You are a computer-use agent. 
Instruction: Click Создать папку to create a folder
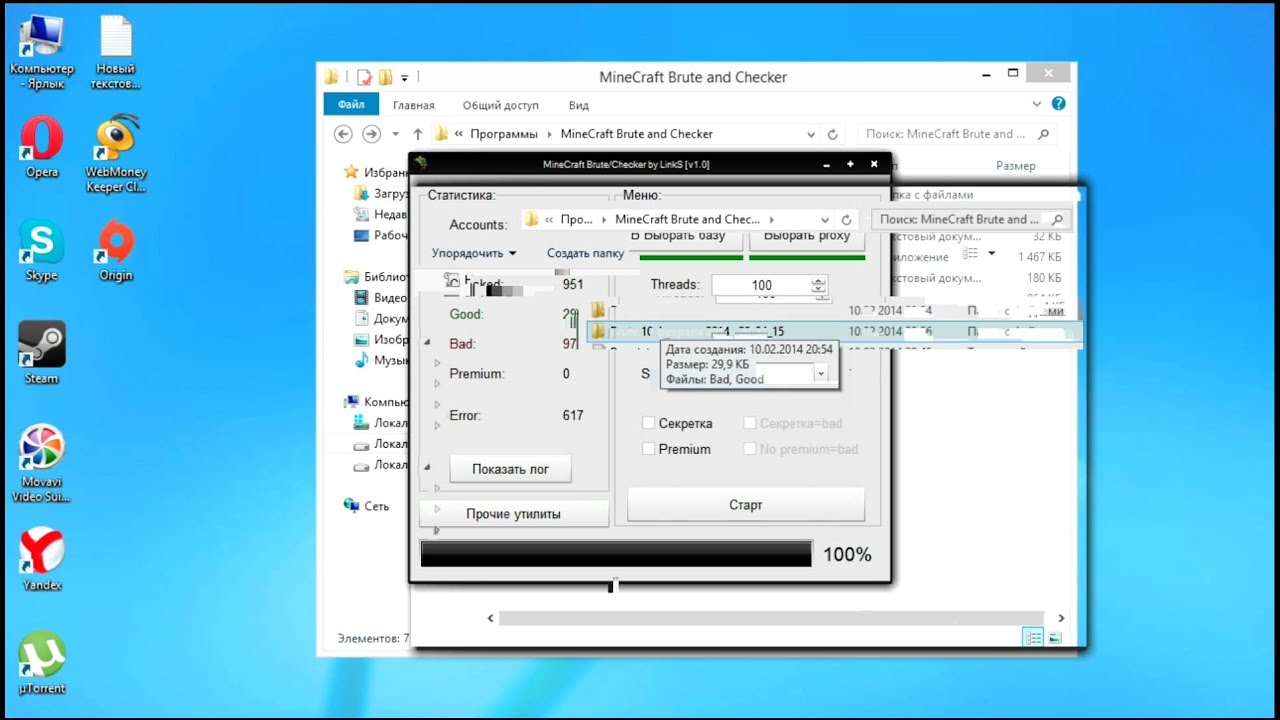click(586, 253)
